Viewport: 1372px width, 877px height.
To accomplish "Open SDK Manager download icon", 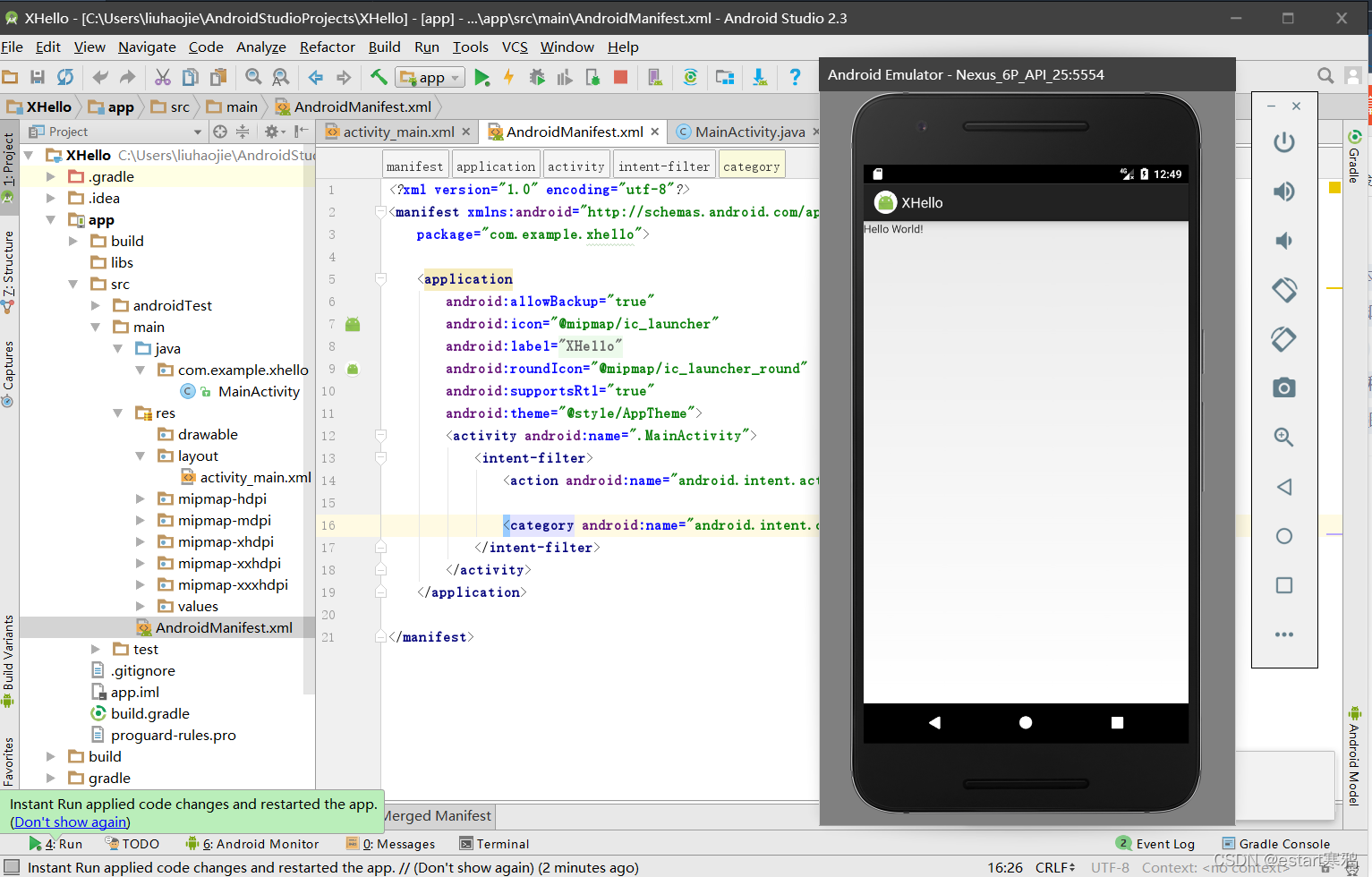I will pos(760,78).
